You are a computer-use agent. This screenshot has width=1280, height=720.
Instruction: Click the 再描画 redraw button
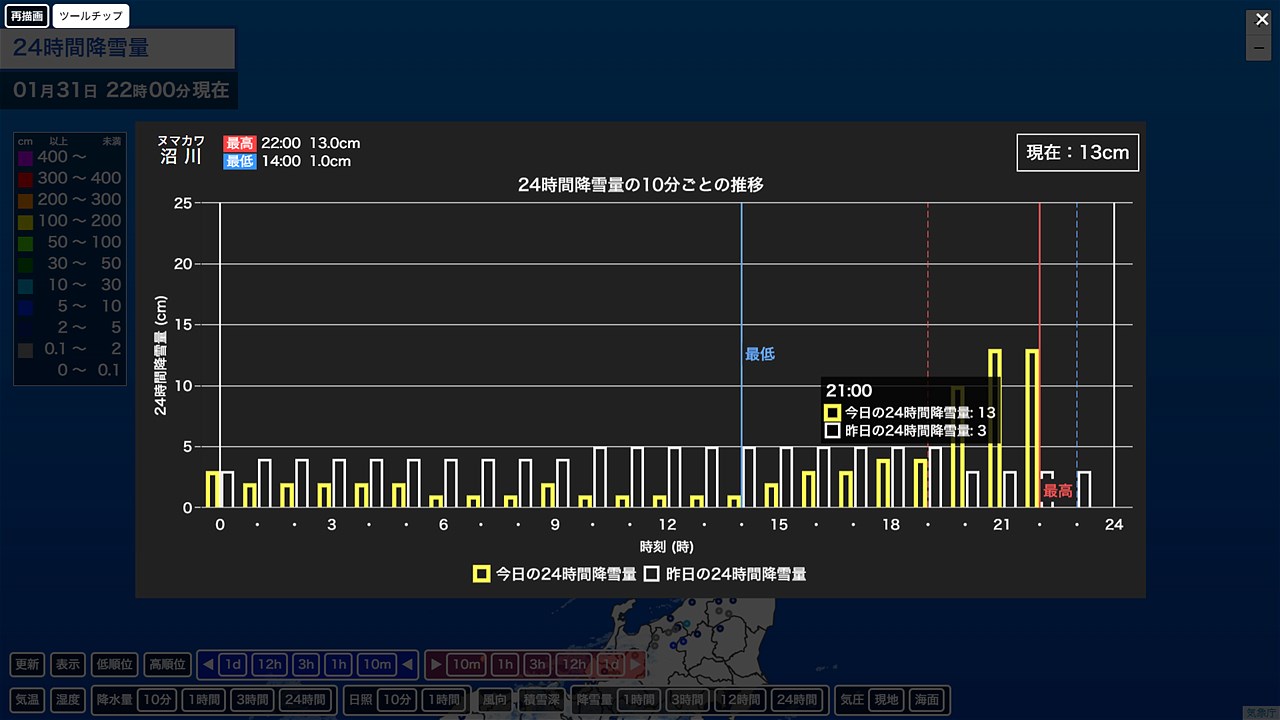pyautogui.click(x=26, y=16)
